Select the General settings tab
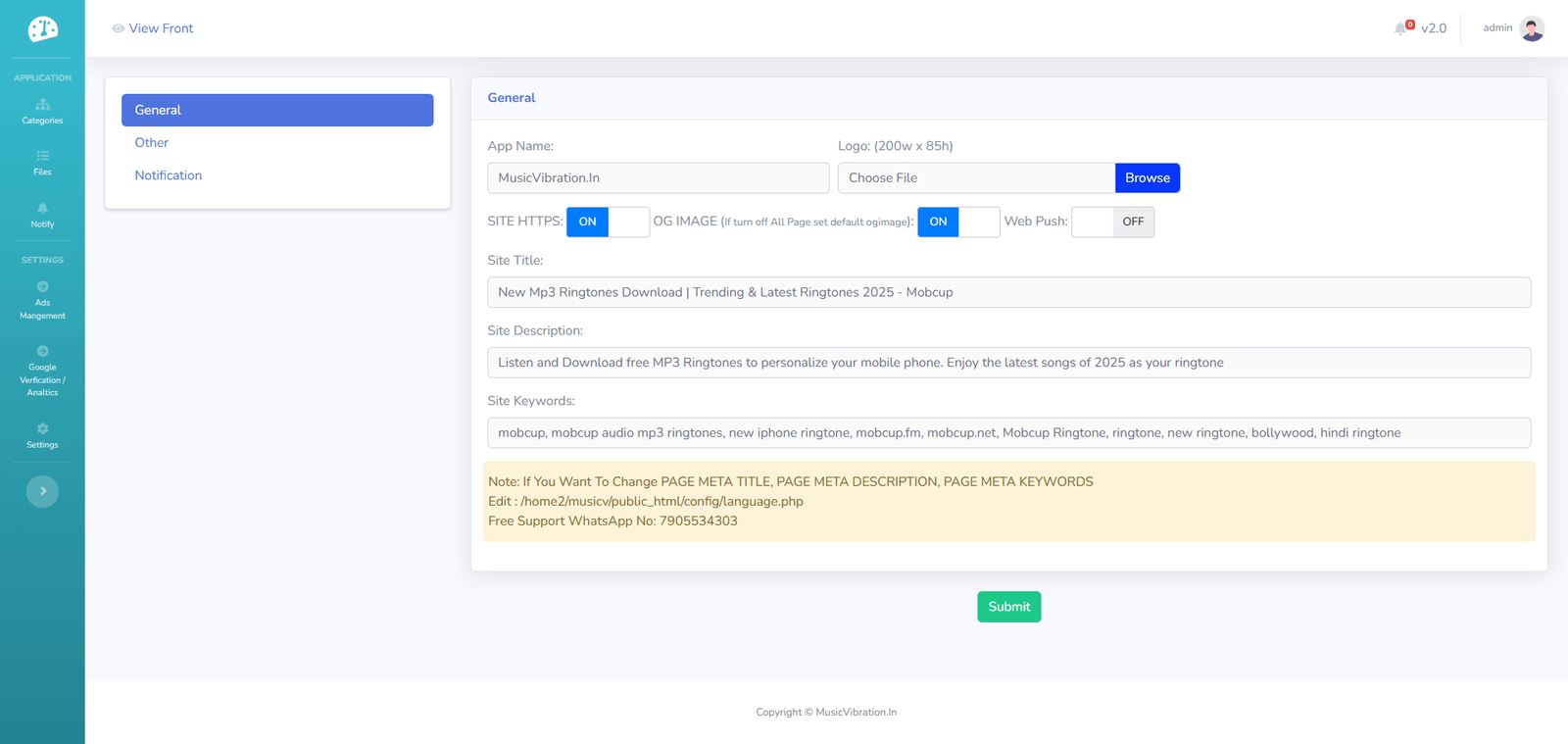Viewport: 1568px width, 744px height. (x=277, y=110)
